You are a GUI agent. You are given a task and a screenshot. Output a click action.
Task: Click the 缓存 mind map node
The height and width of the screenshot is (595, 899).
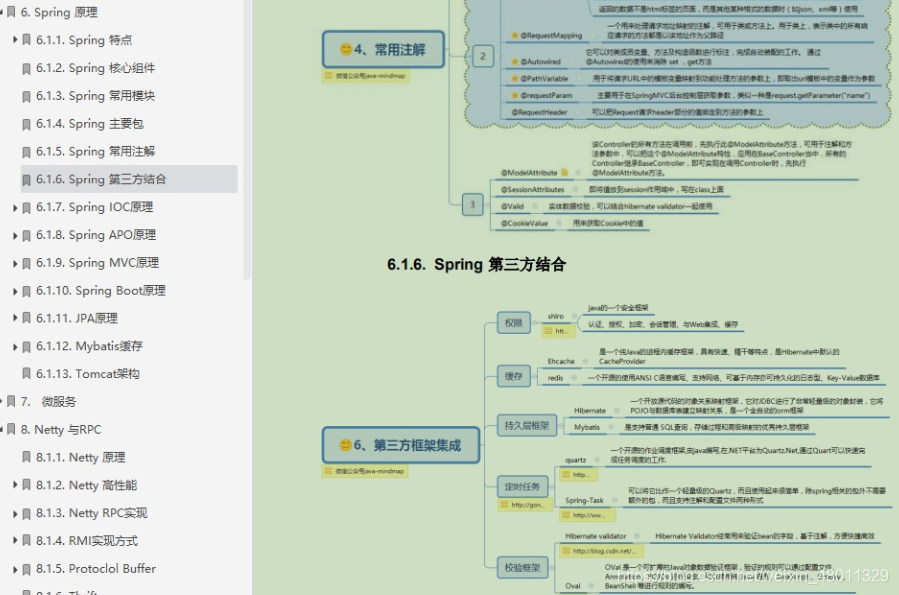[x=513, y=376]
